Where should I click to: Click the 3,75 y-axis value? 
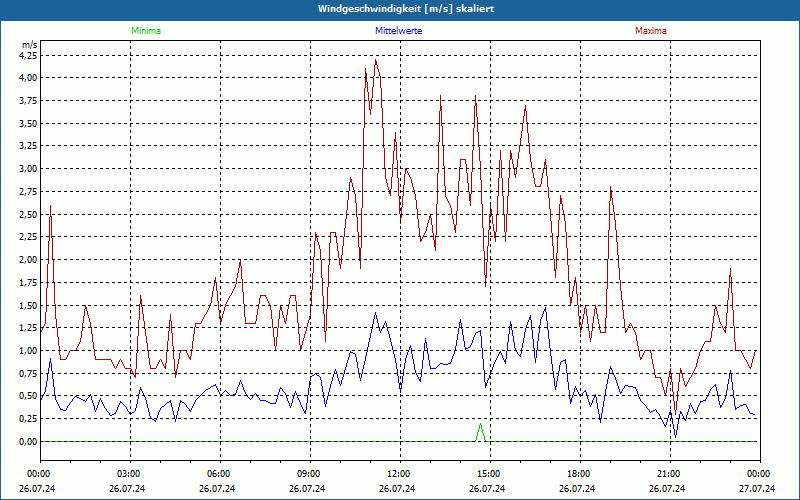[x=28, y=101]
